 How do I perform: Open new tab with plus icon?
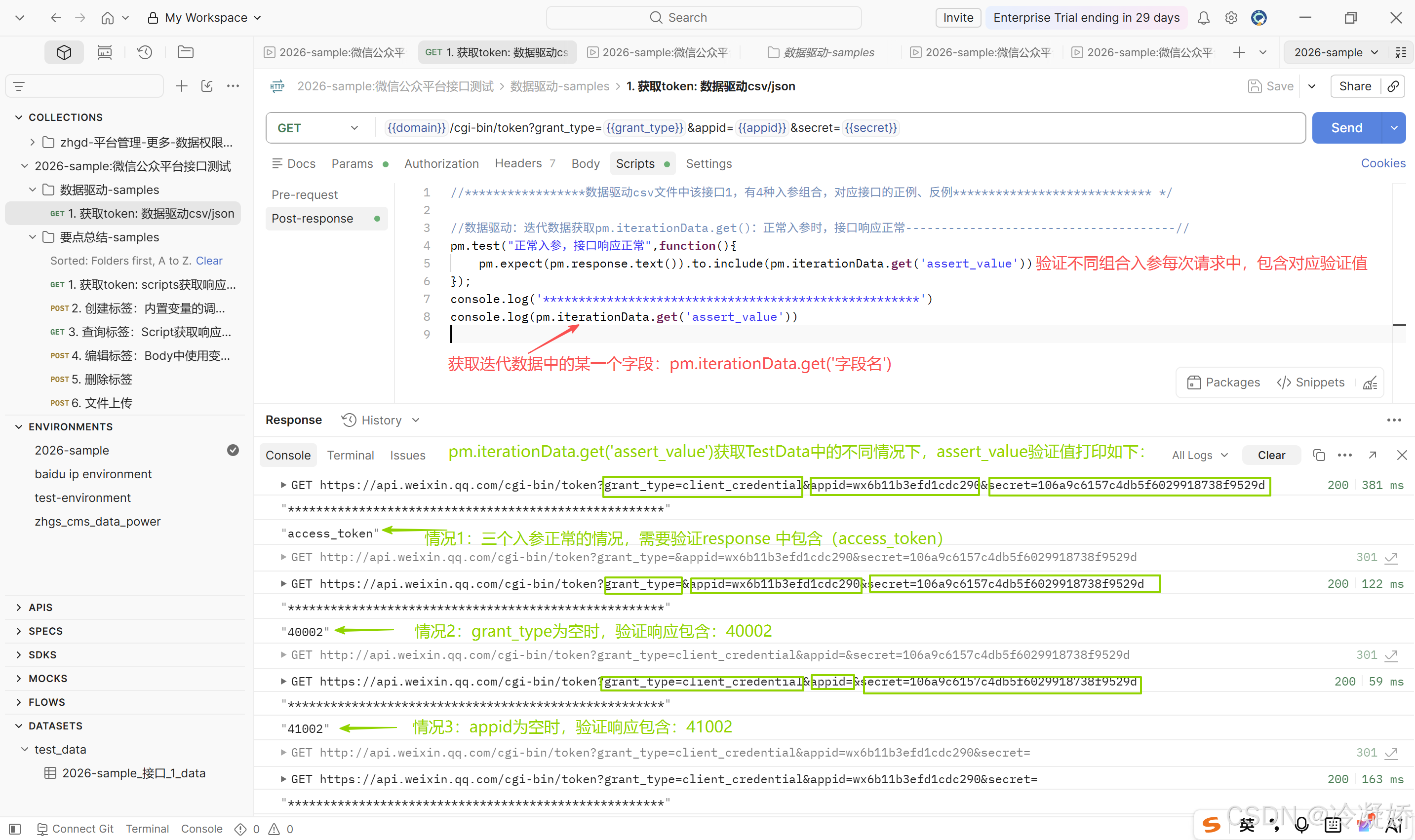point(1239,52)
